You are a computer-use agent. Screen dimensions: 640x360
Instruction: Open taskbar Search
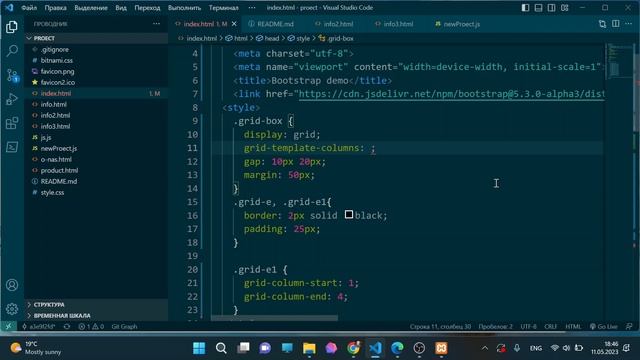(x=221, y=348)
